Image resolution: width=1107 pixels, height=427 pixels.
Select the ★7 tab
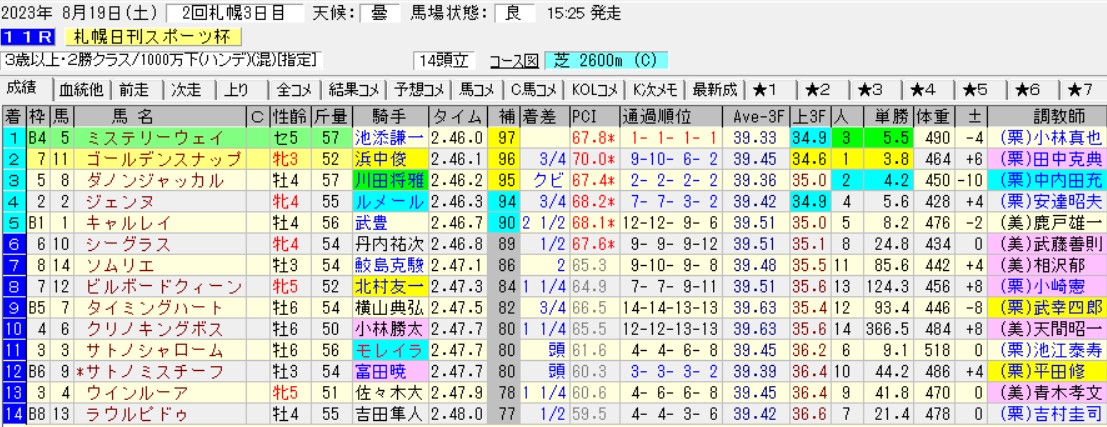click(1080, 89)
